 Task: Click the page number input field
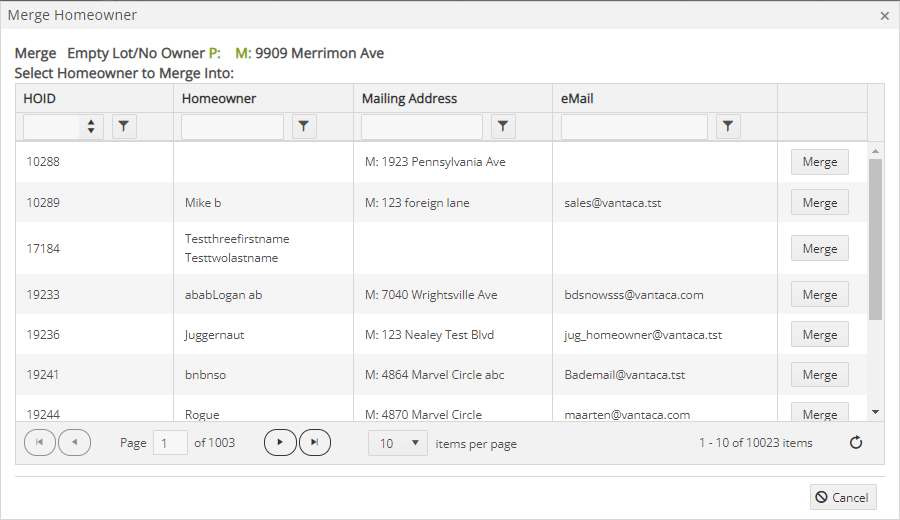click(x=170, y=443)
